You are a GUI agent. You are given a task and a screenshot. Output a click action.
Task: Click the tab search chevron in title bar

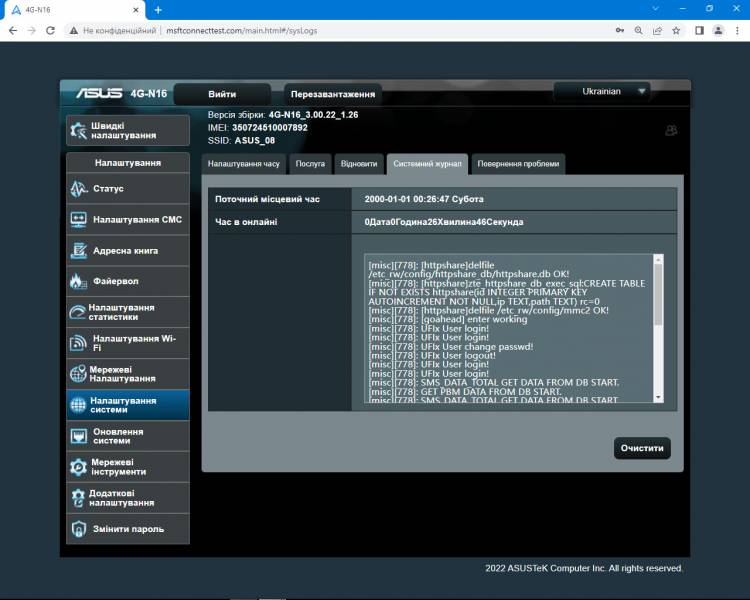click(655, 9)
